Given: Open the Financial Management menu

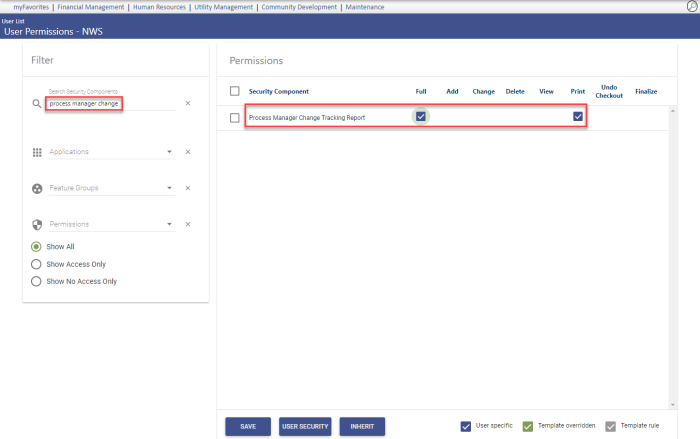Looking at the screenshot, I should click(x=91, y=7).
